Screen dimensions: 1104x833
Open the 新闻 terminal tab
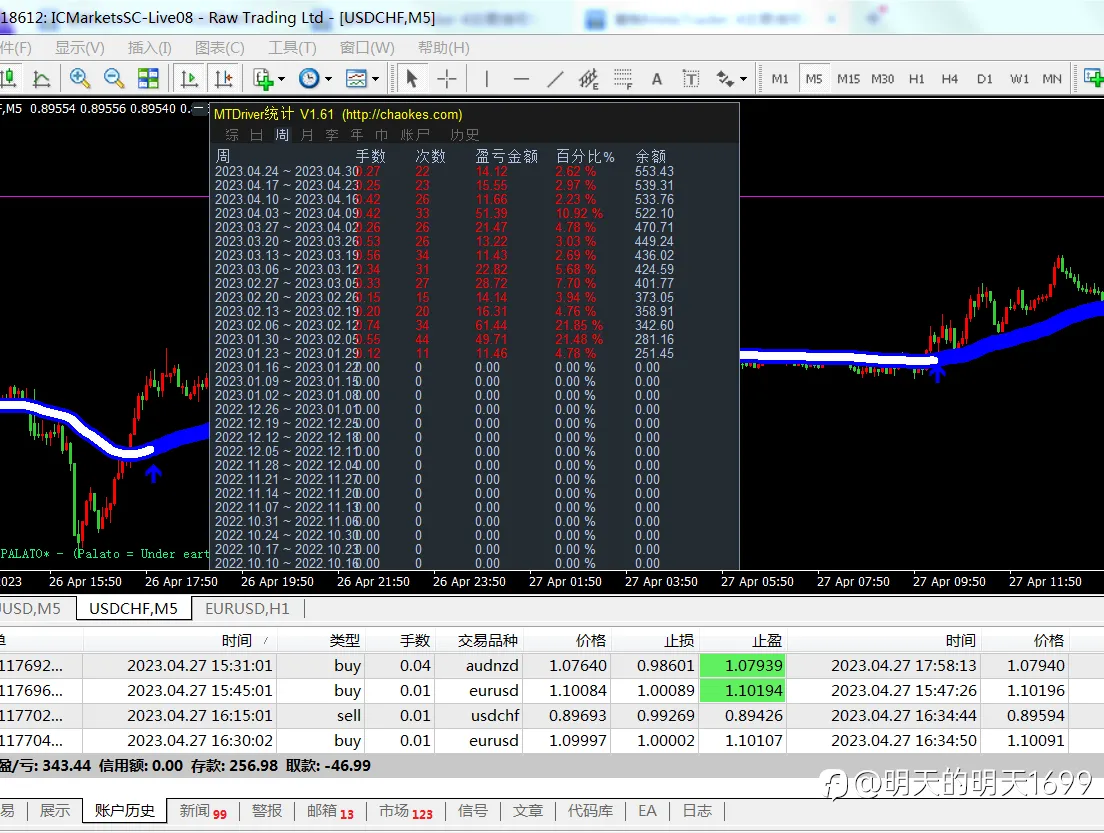203,810
